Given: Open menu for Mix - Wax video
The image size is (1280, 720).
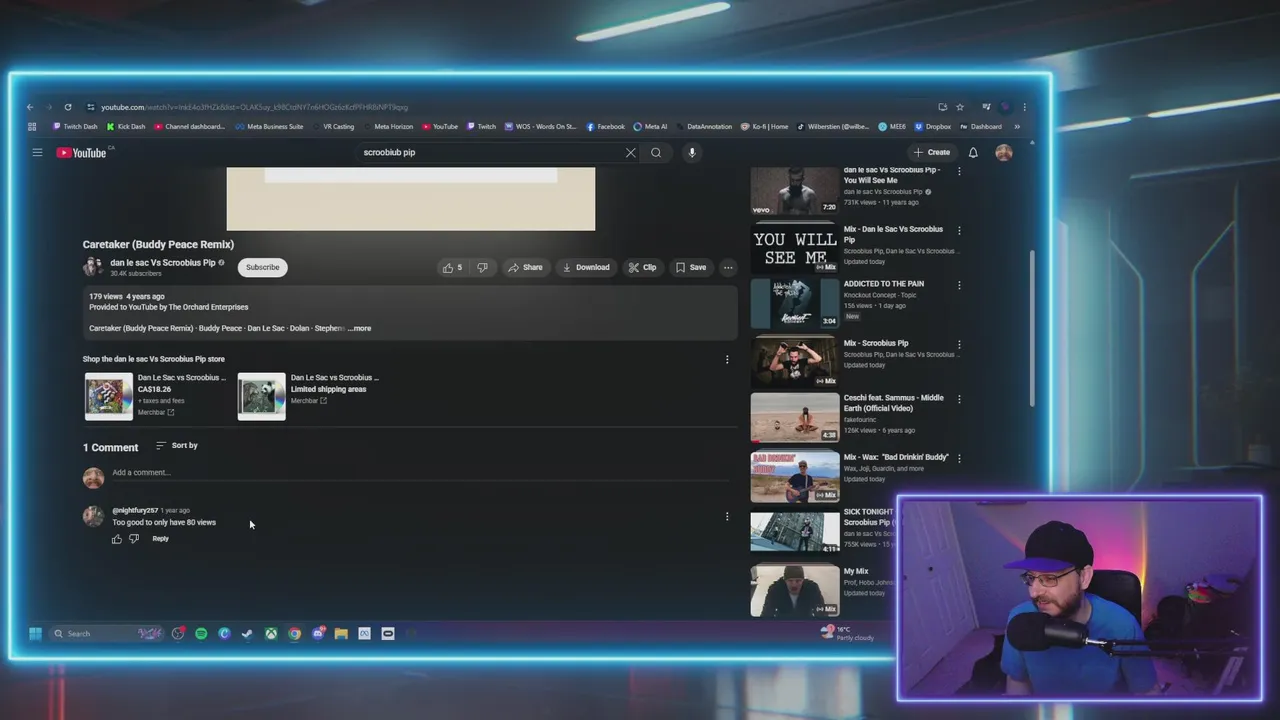Looking at the screenshot, I should tap(959, 458).
